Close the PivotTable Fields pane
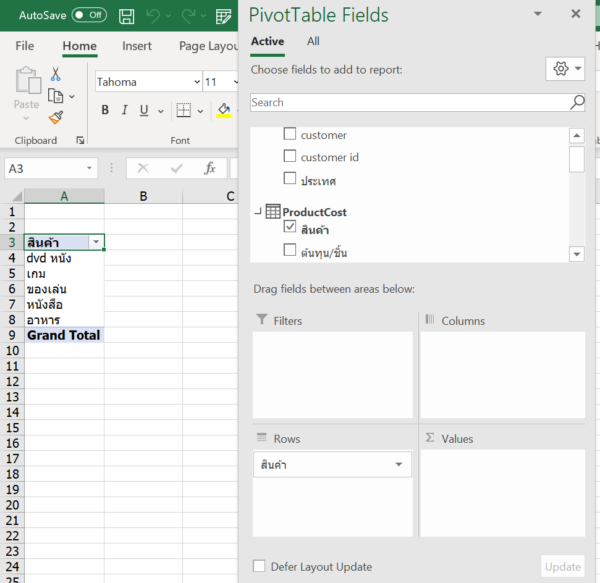The height and width of the screenshot is (583, 600). [x=576, y=14]
